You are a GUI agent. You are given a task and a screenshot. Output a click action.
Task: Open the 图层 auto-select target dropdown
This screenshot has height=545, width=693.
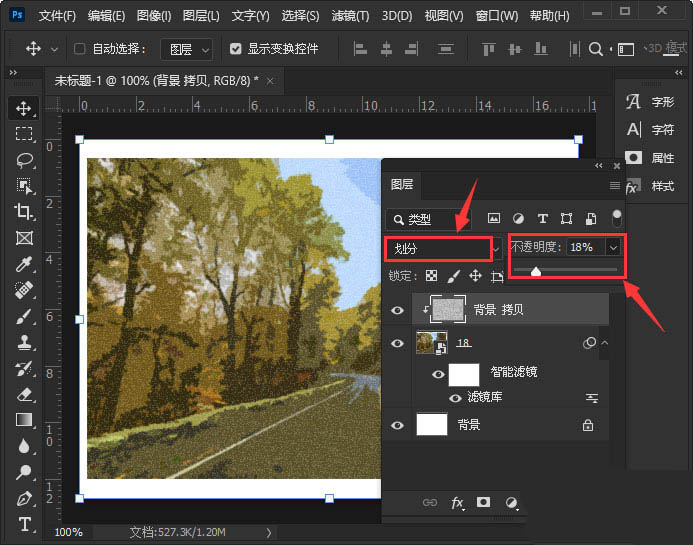tap(187, 49)
